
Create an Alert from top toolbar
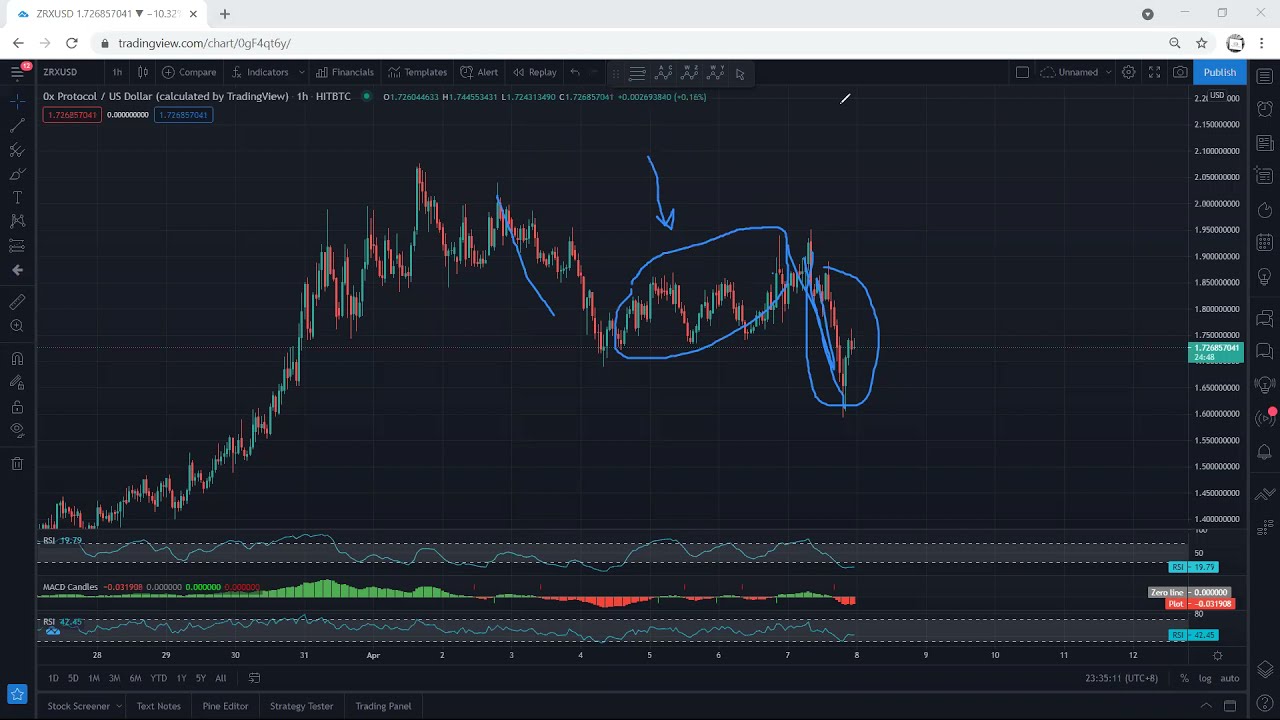pyautogui.click(x=479, y=72)
